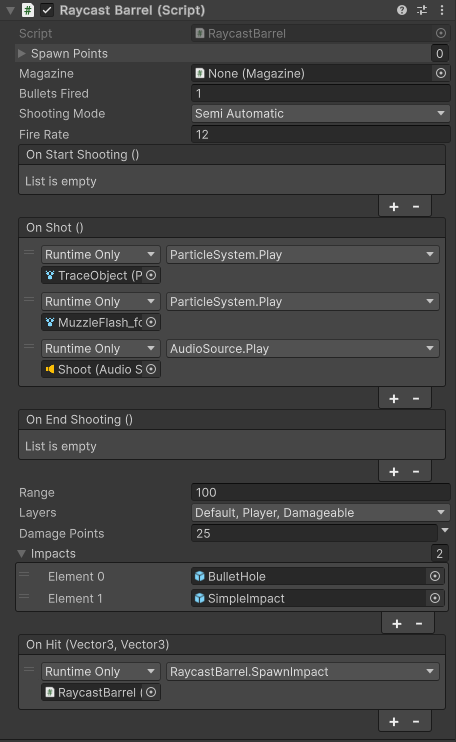Open object picker for Magazine field
The height and width of the screenshot is (742, 456).
click(x=440, y=73)
